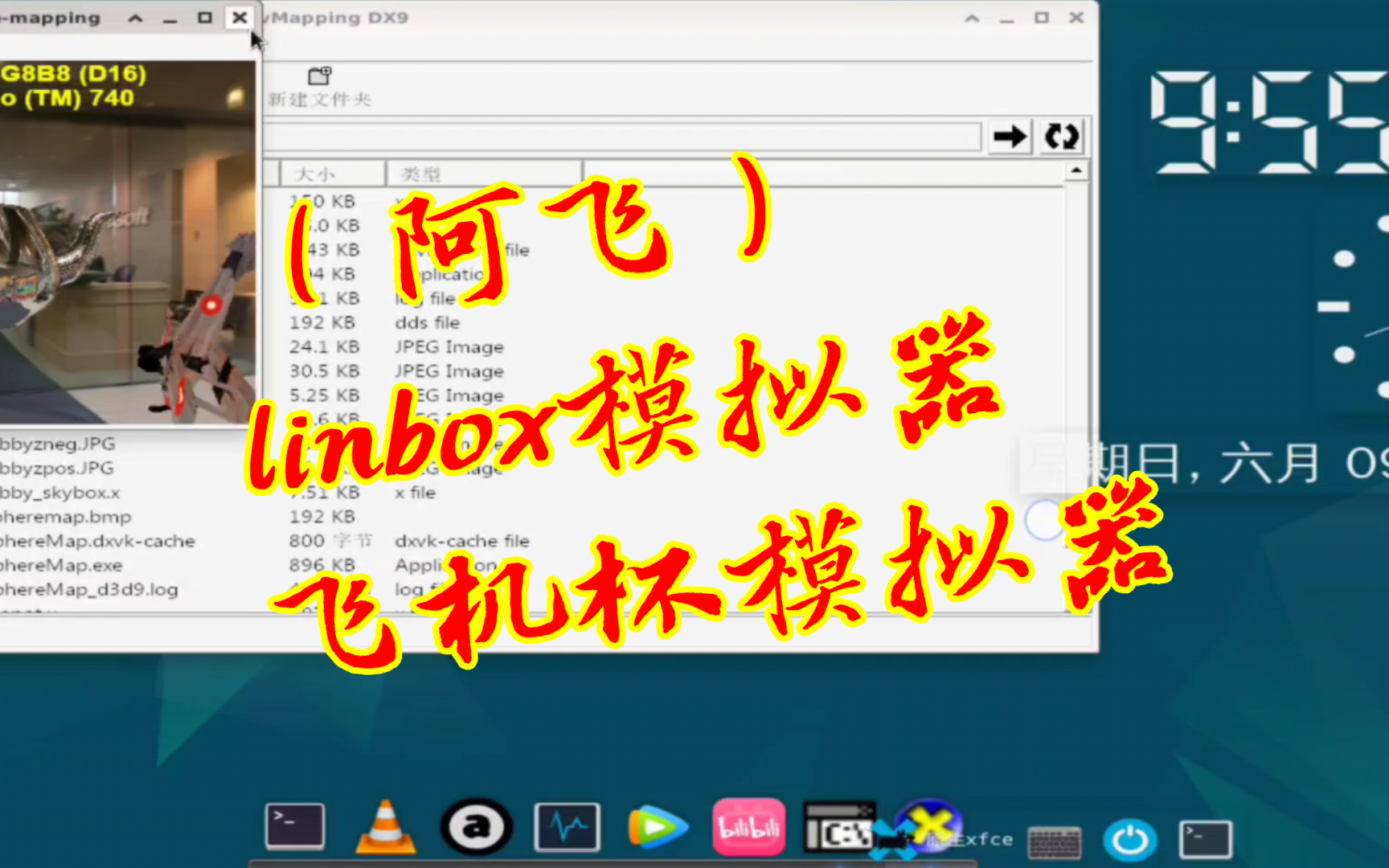Select the SphereMap.exe file
Screen dimensions: 1389x868
(x=61, y=565)
